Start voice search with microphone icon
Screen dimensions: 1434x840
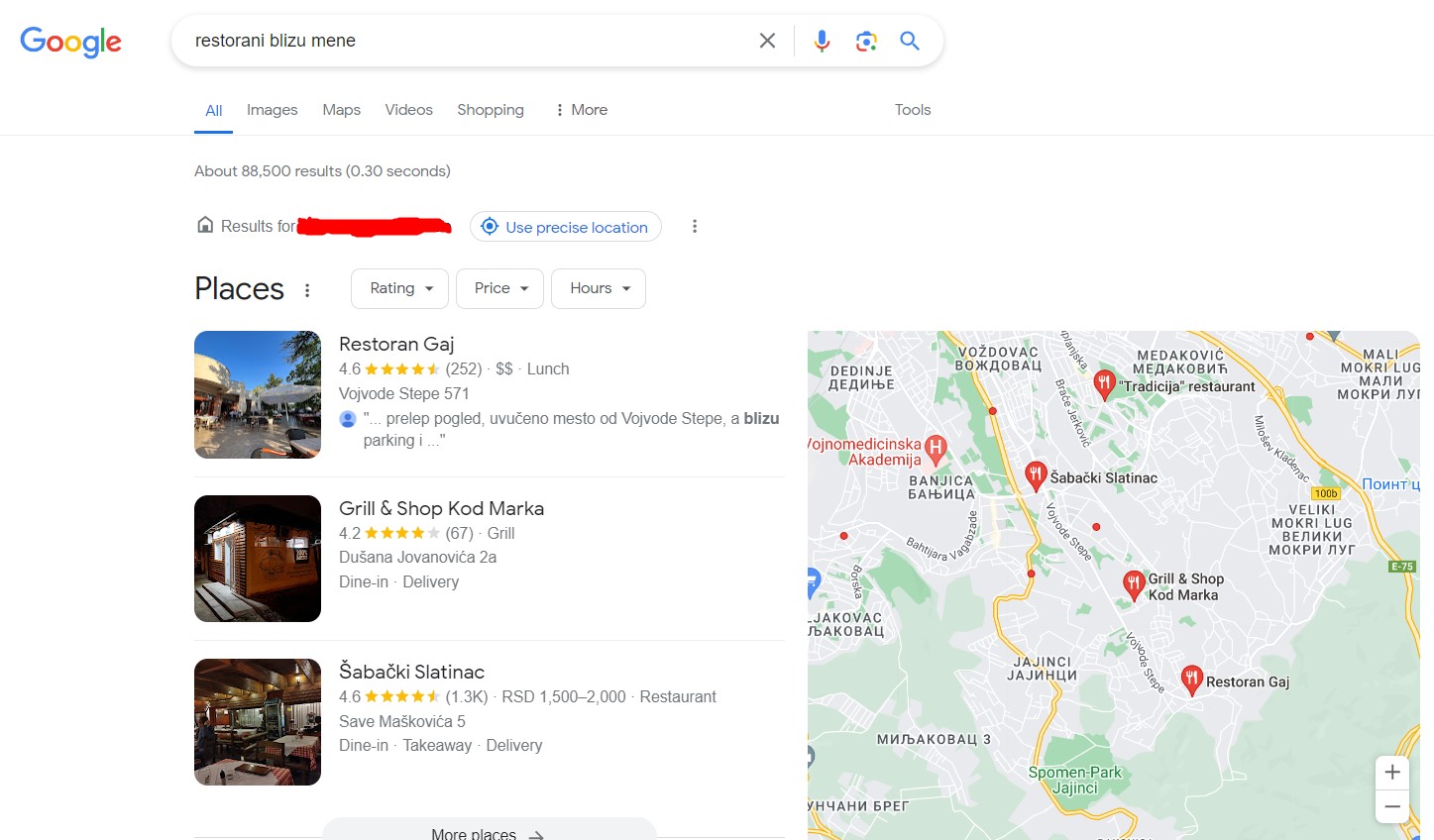[822, 41]
